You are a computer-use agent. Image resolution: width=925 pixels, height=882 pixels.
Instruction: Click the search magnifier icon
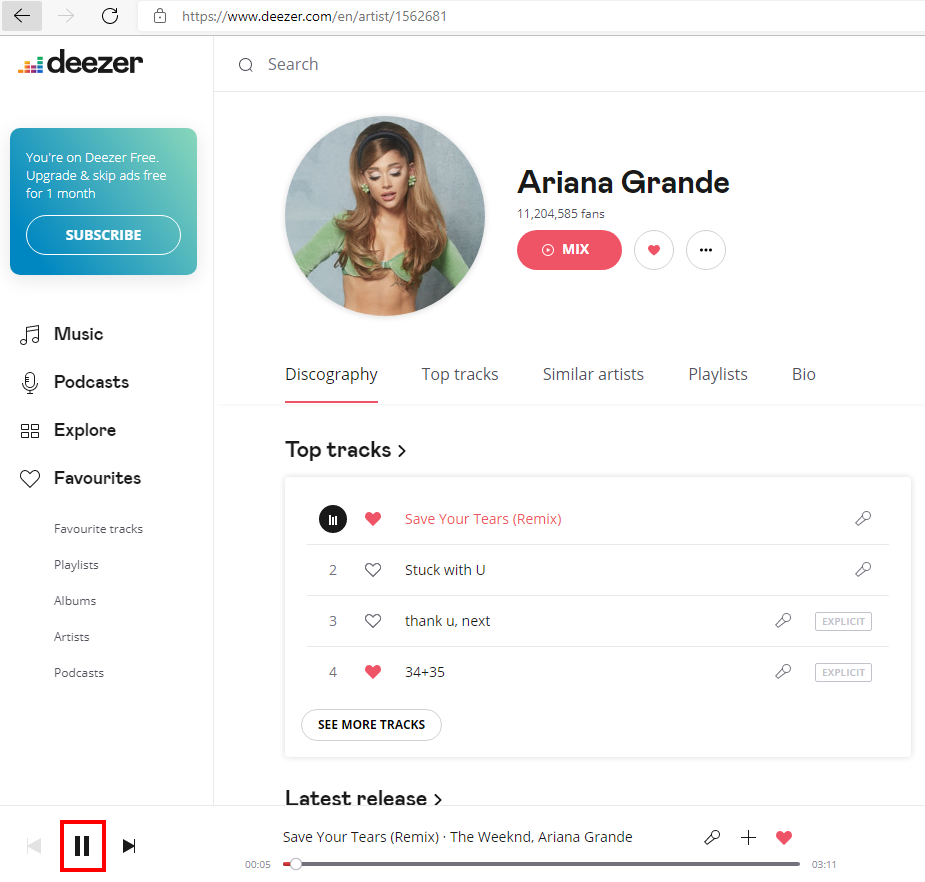[245, 65]
